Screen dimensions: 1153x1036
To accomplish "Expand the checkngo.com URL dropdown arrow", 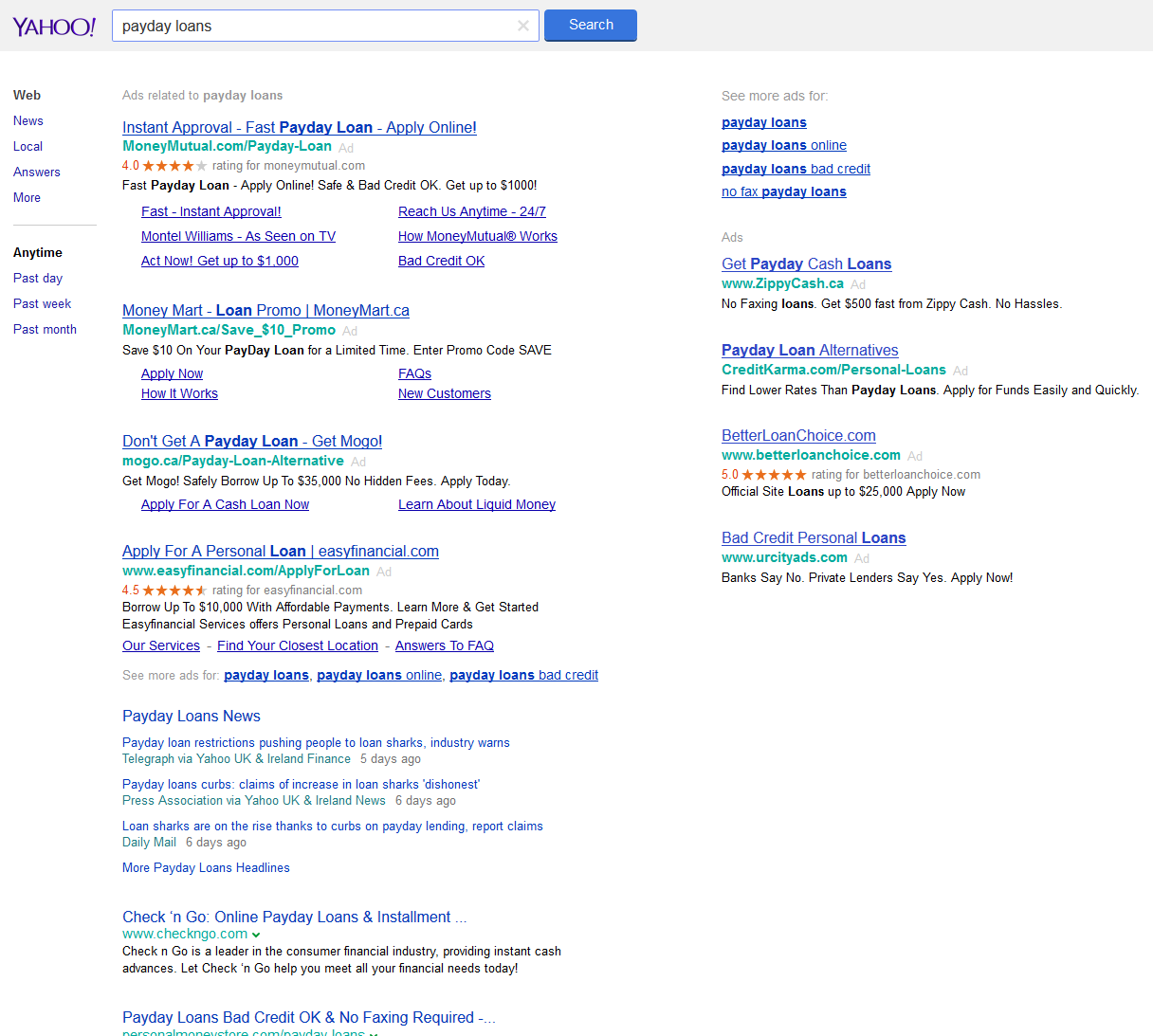I will pyautogui.click(x=256, y=935).
